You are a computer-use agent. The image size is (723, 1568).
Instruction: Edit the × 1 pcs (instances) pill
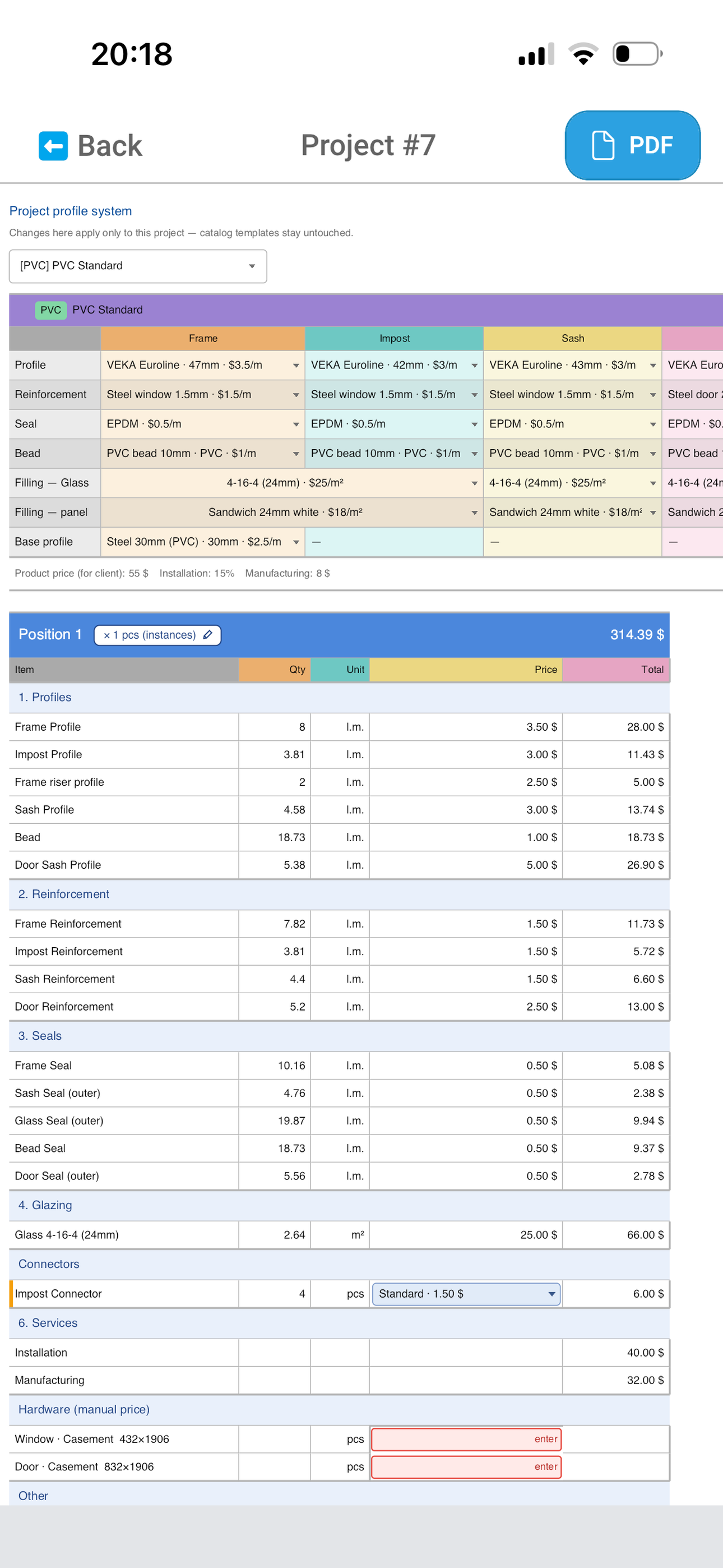(x=157, y=635)
